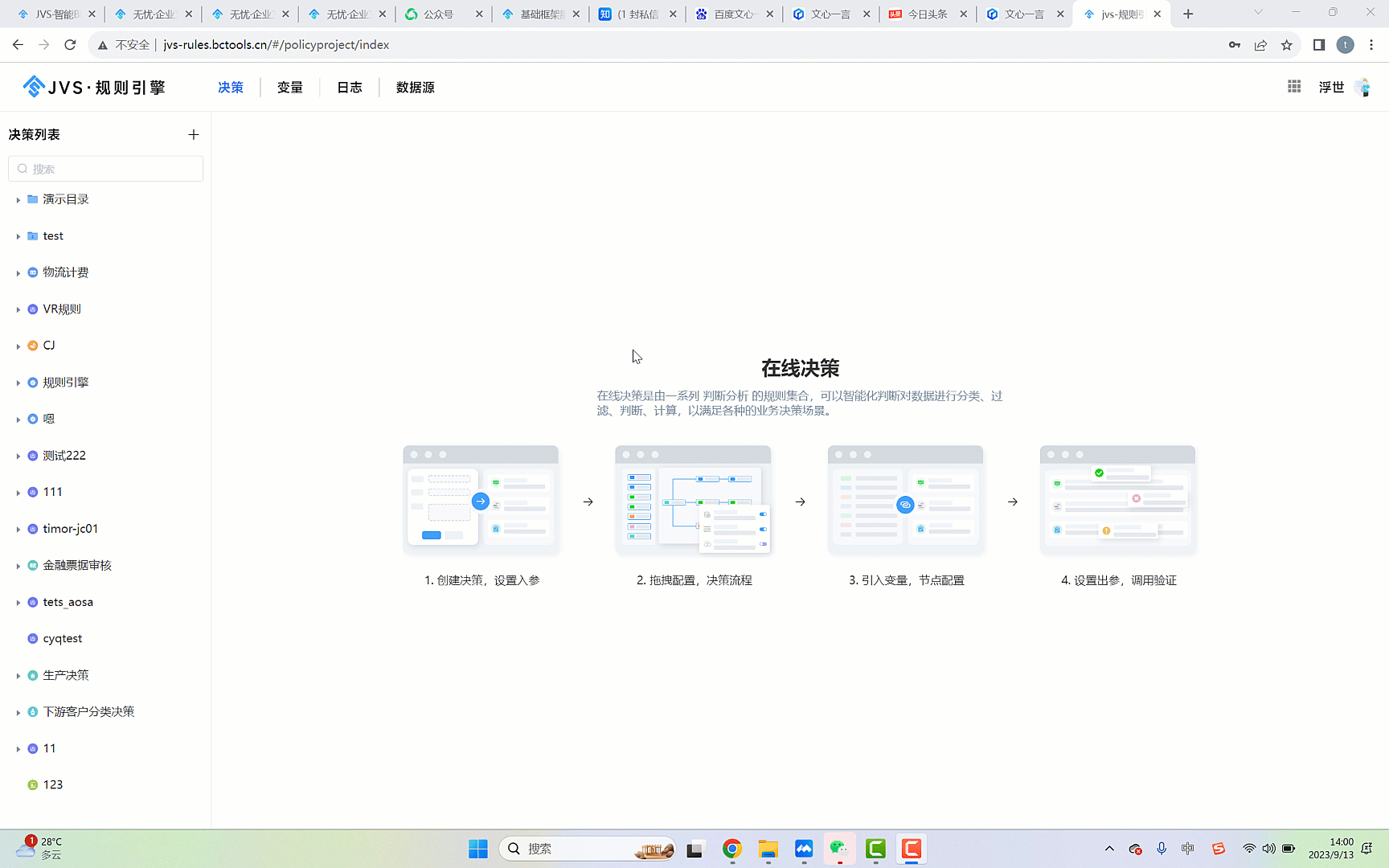Screen dimensions: 1389x868
Task: Click the icon beside cyqtest
Action: pos(33,639)
